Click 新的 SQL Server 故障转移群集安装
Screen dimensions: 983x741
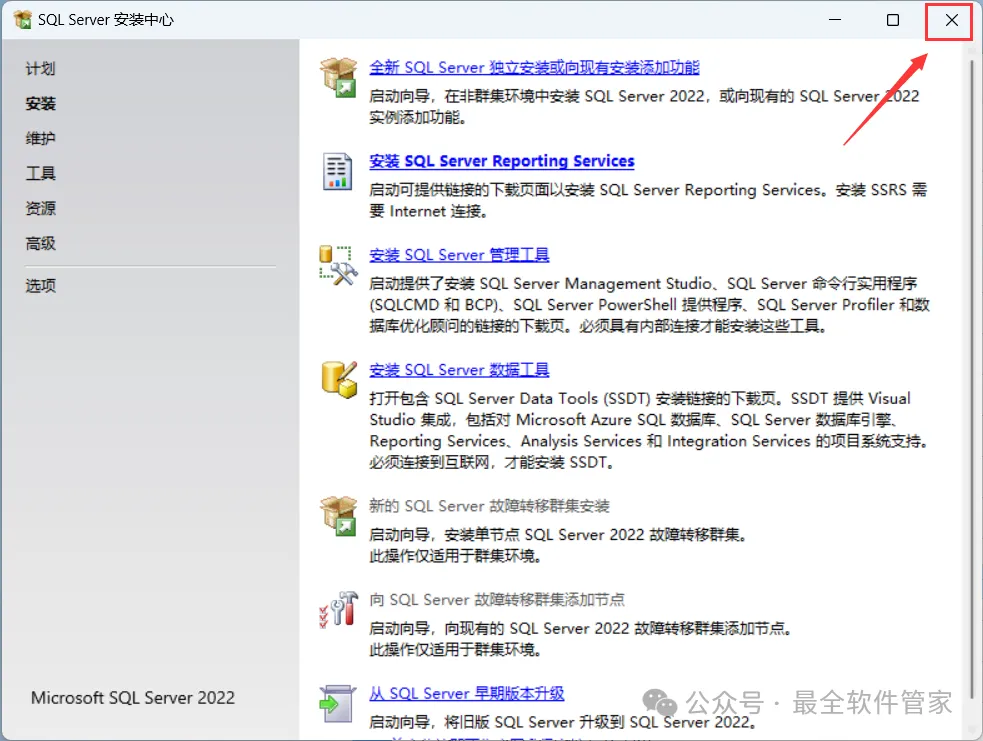(489, 506)
